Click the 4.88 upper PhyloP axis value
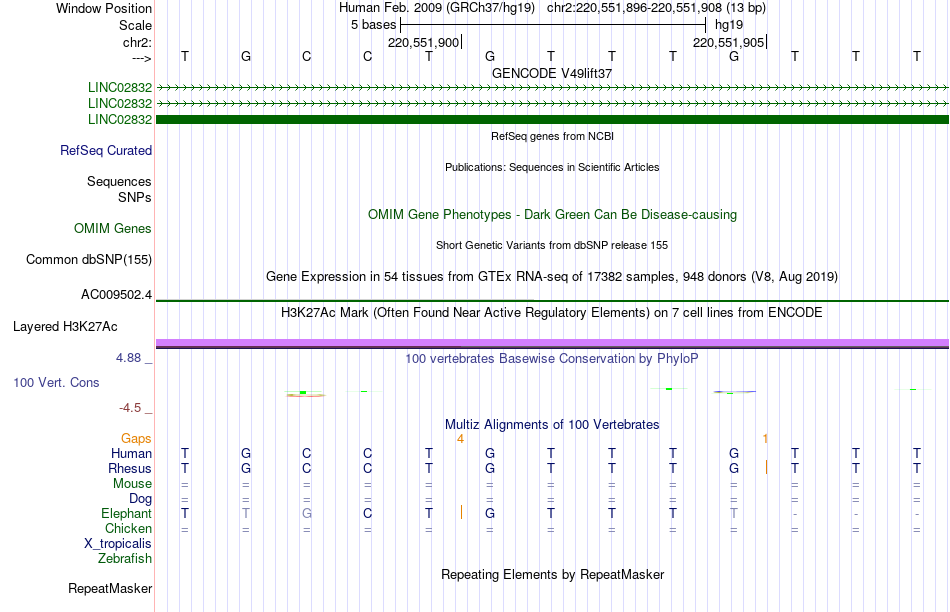Screen dimensions: 950x612 coord(128,358)
